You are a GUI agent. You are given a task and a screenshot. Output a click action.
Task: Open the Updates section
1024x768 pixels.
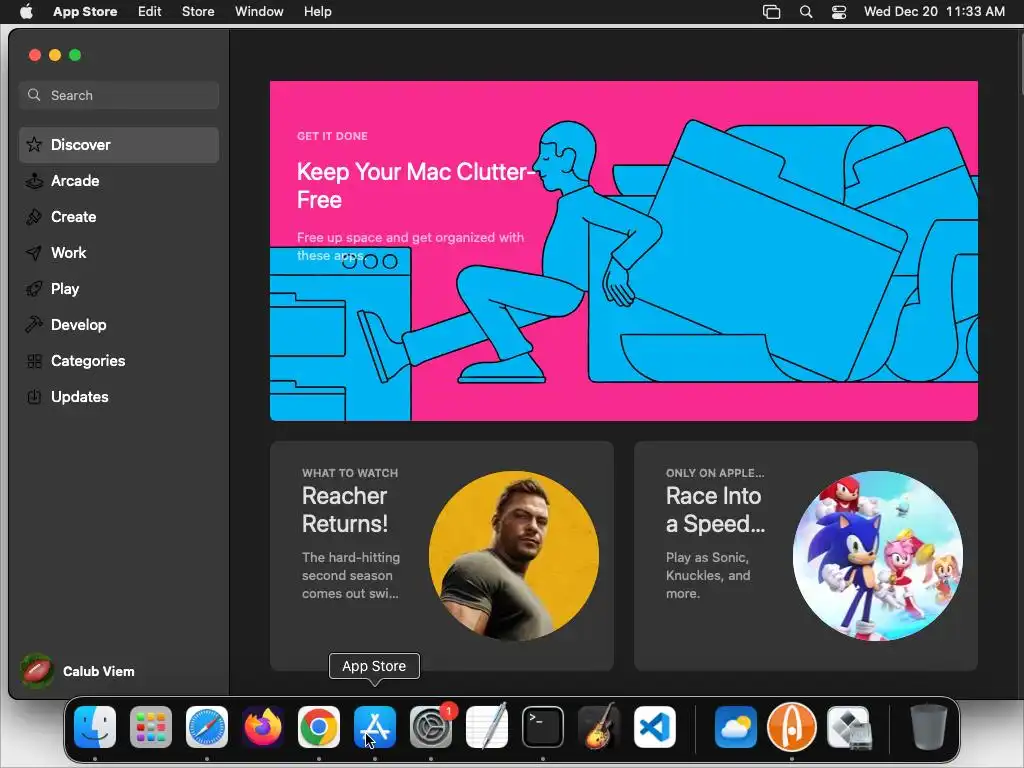(x=119, y=396)
